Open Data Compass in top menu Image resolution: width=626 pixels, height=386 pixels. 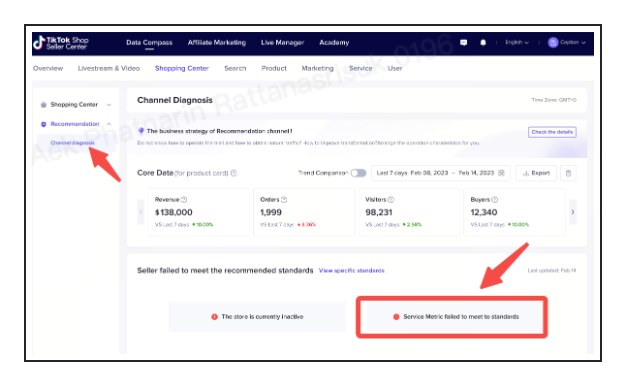pyautogui.click(x=149, y=42)
